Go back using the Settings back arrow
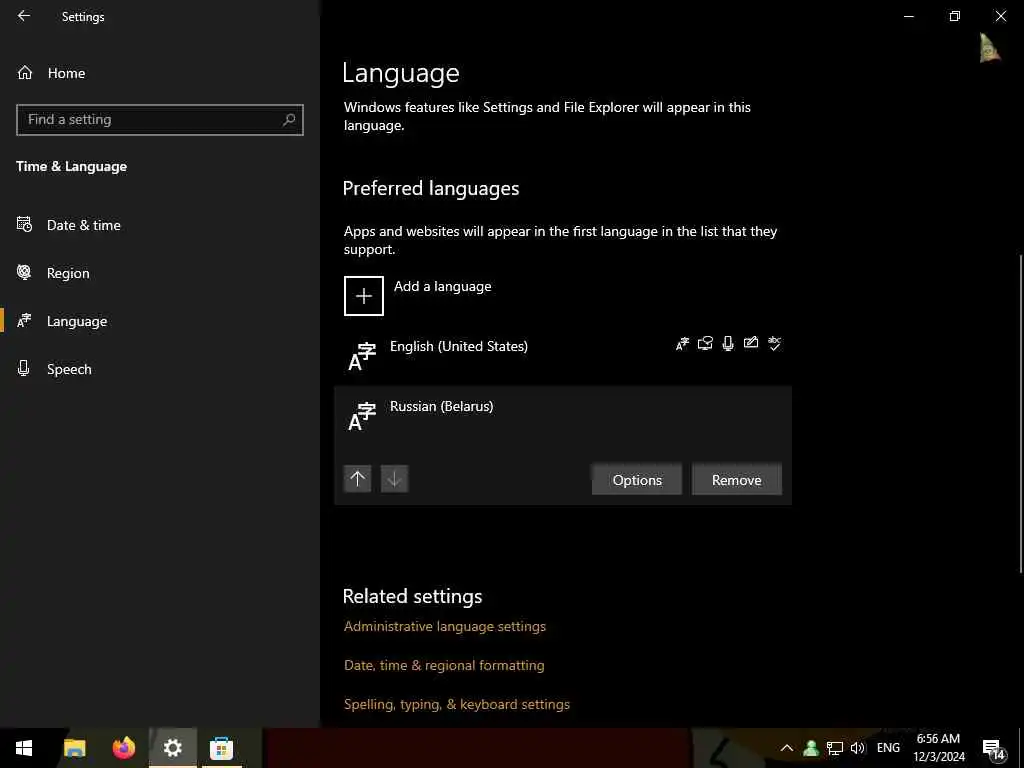 coord(24,16)
